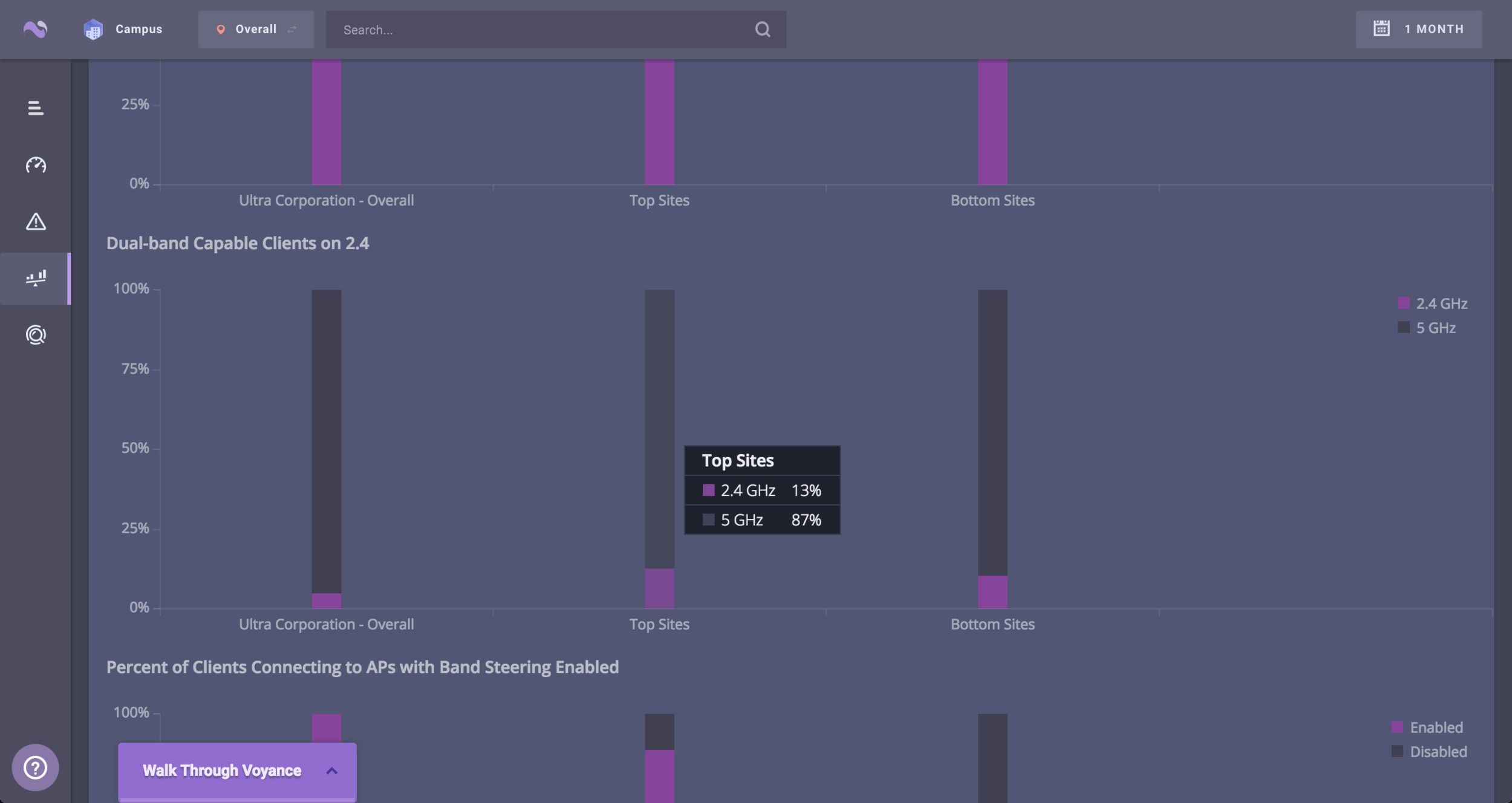Click the search magnifier icon

click(763, 29)
